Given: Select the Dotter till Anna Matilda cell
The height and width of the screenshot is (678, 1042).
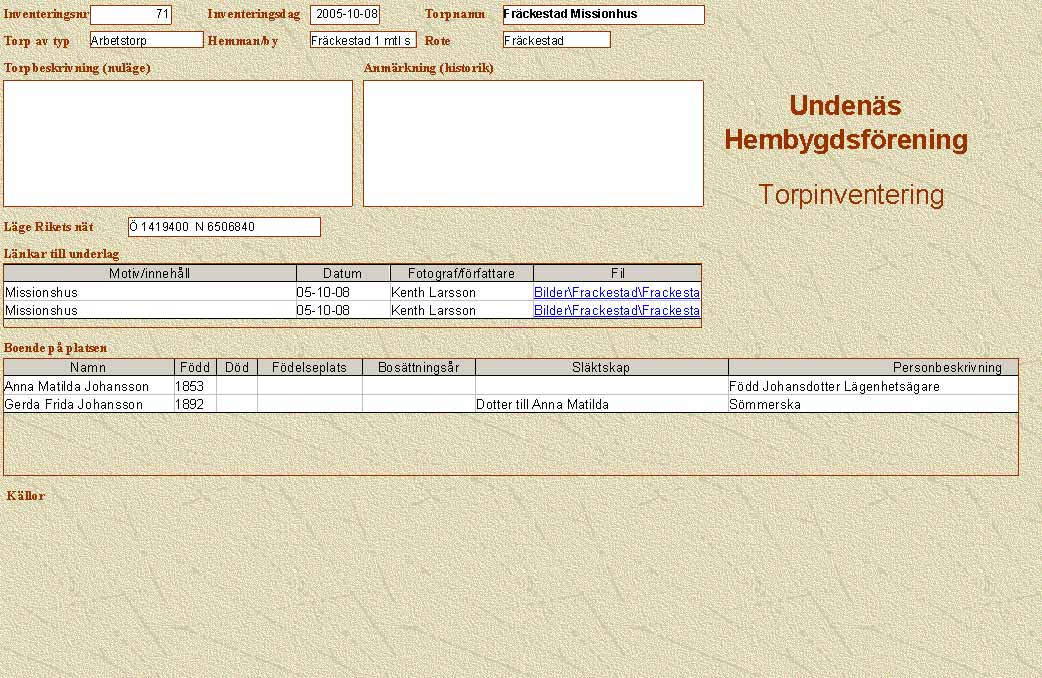Looking at the screenshot, I should pyautogui.click(x=601, y=404).
